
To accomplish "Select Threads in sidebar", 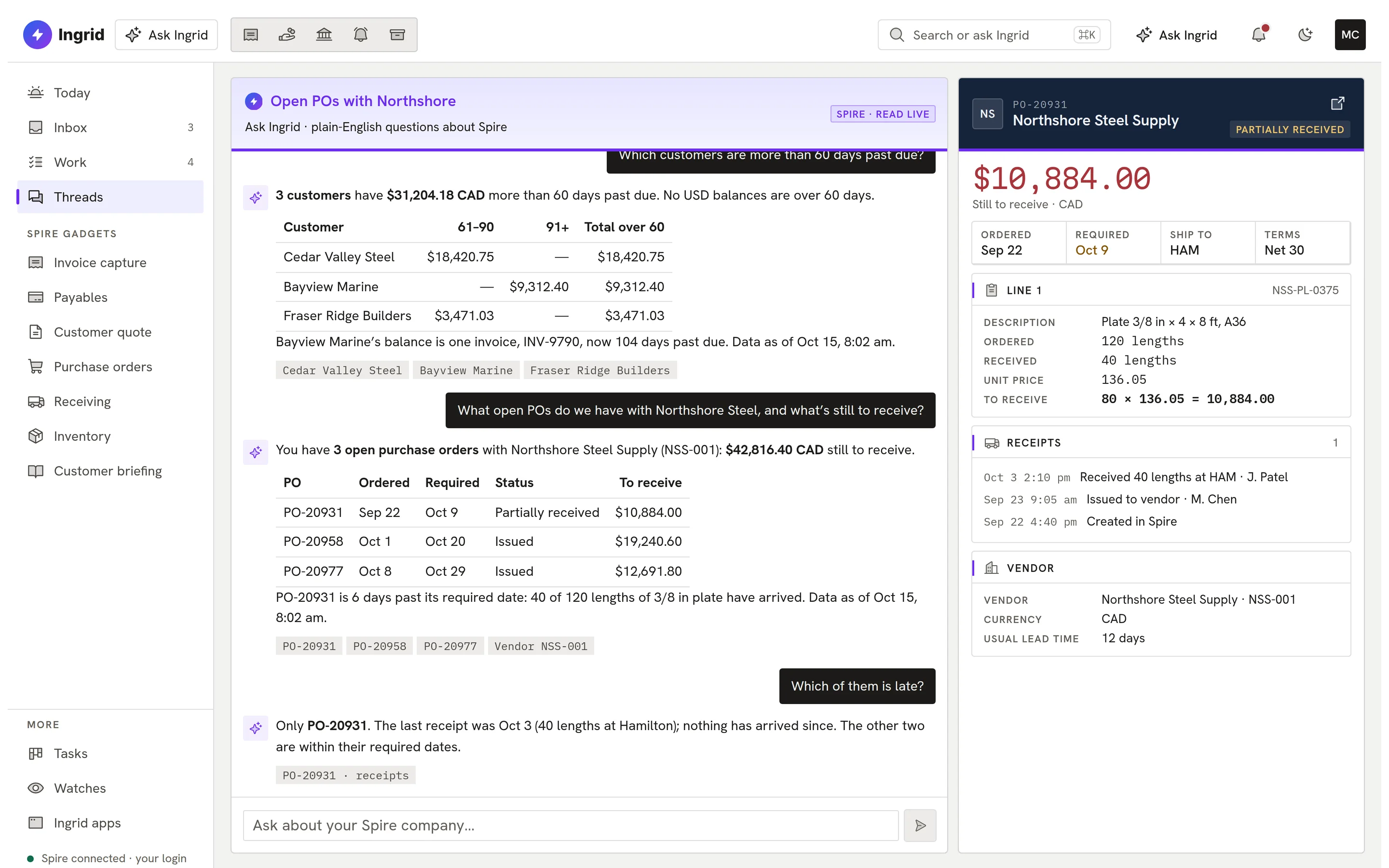I will pyautogui.click(x=110, y=197).
